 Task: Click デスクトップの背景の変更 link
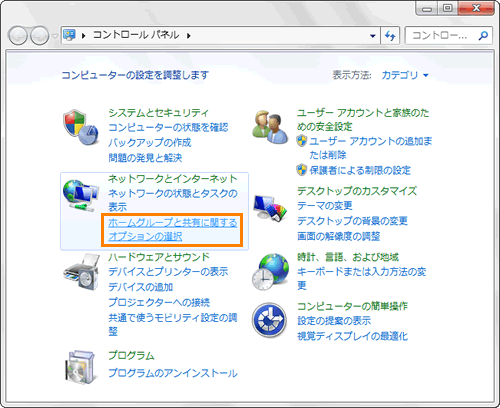pyautogui.click(x=352, y=221)
